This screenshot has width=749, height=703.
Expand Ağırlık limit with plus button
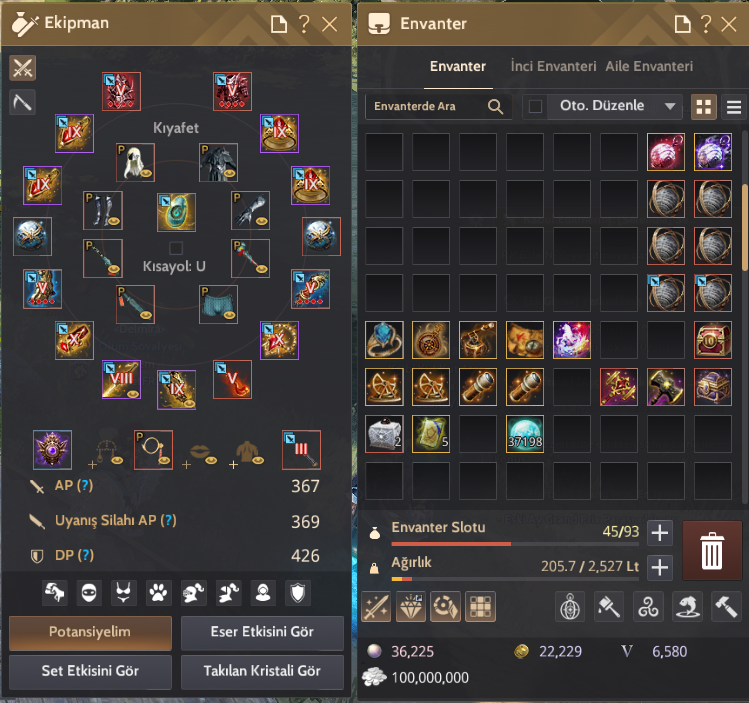pos(660,567)
